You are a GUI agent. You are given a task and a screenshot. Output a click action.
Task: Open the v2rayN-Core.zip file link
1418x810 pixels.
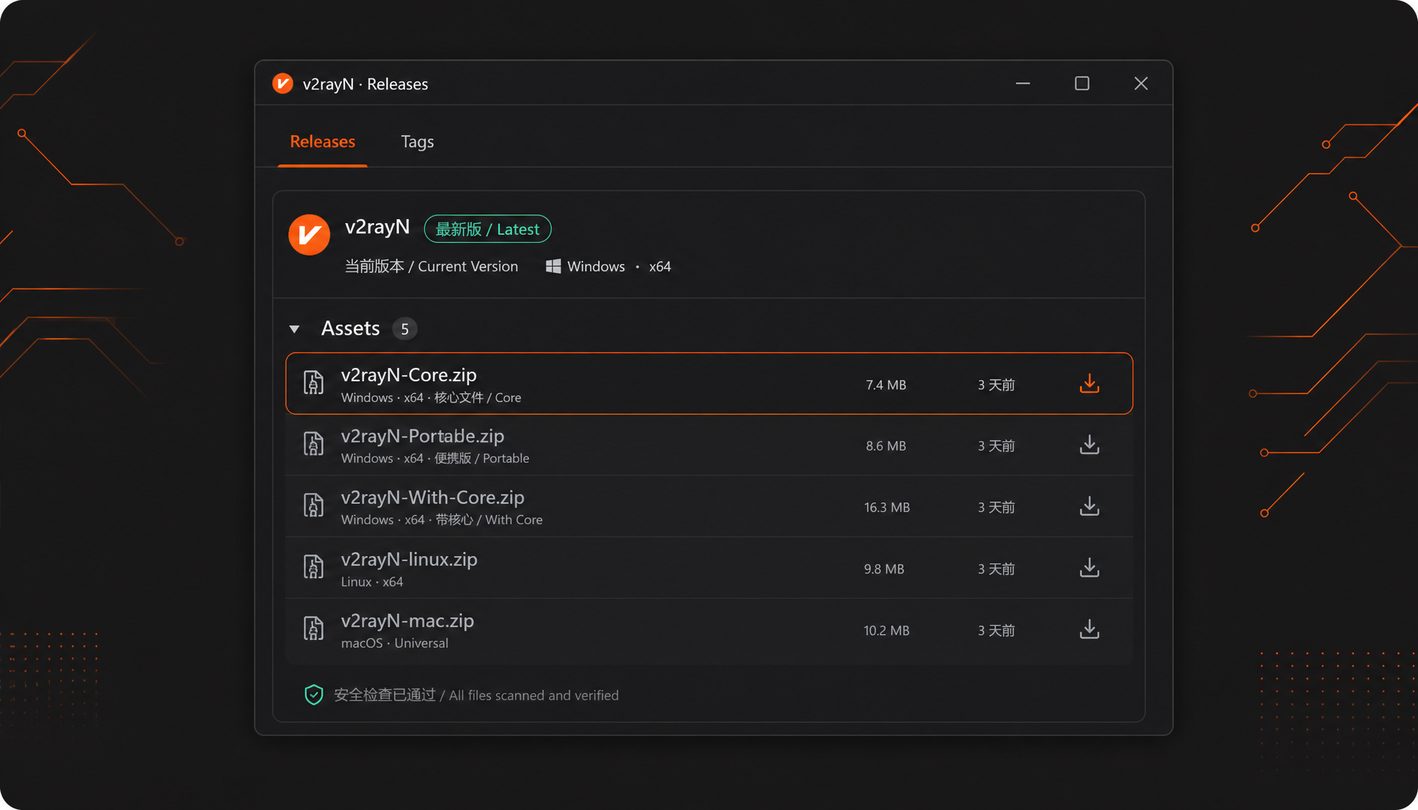click(x=409, y=375)
